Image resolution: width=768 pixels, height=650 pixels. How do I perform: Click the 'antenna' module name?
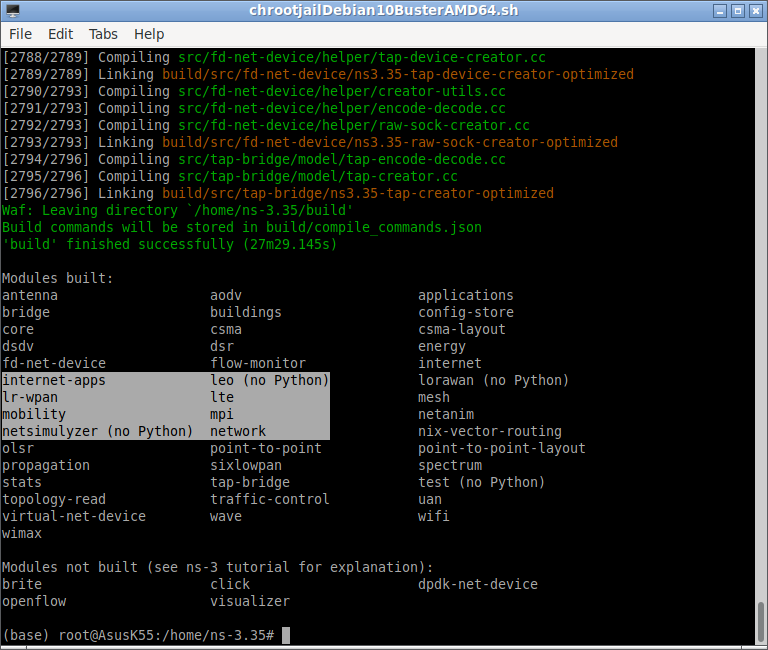click(30, 295)
